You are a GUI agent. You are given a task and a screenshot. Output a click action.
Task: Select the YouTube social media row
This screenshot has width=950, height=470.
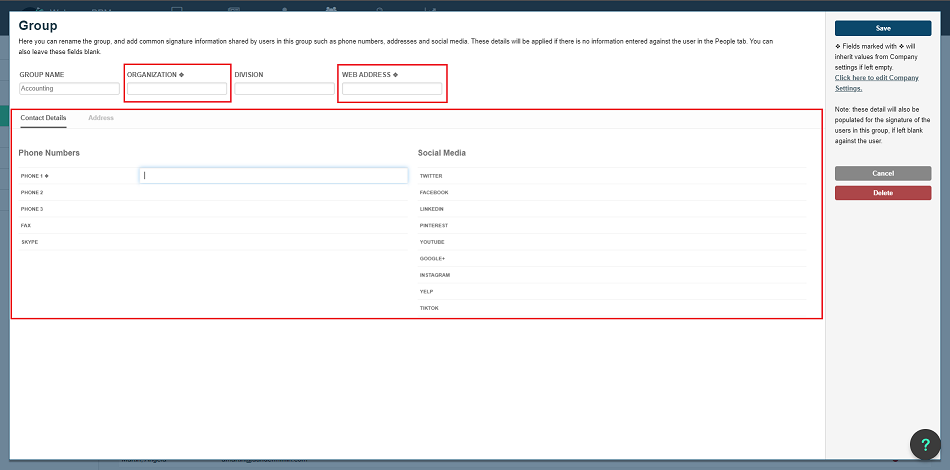[612, 242]
